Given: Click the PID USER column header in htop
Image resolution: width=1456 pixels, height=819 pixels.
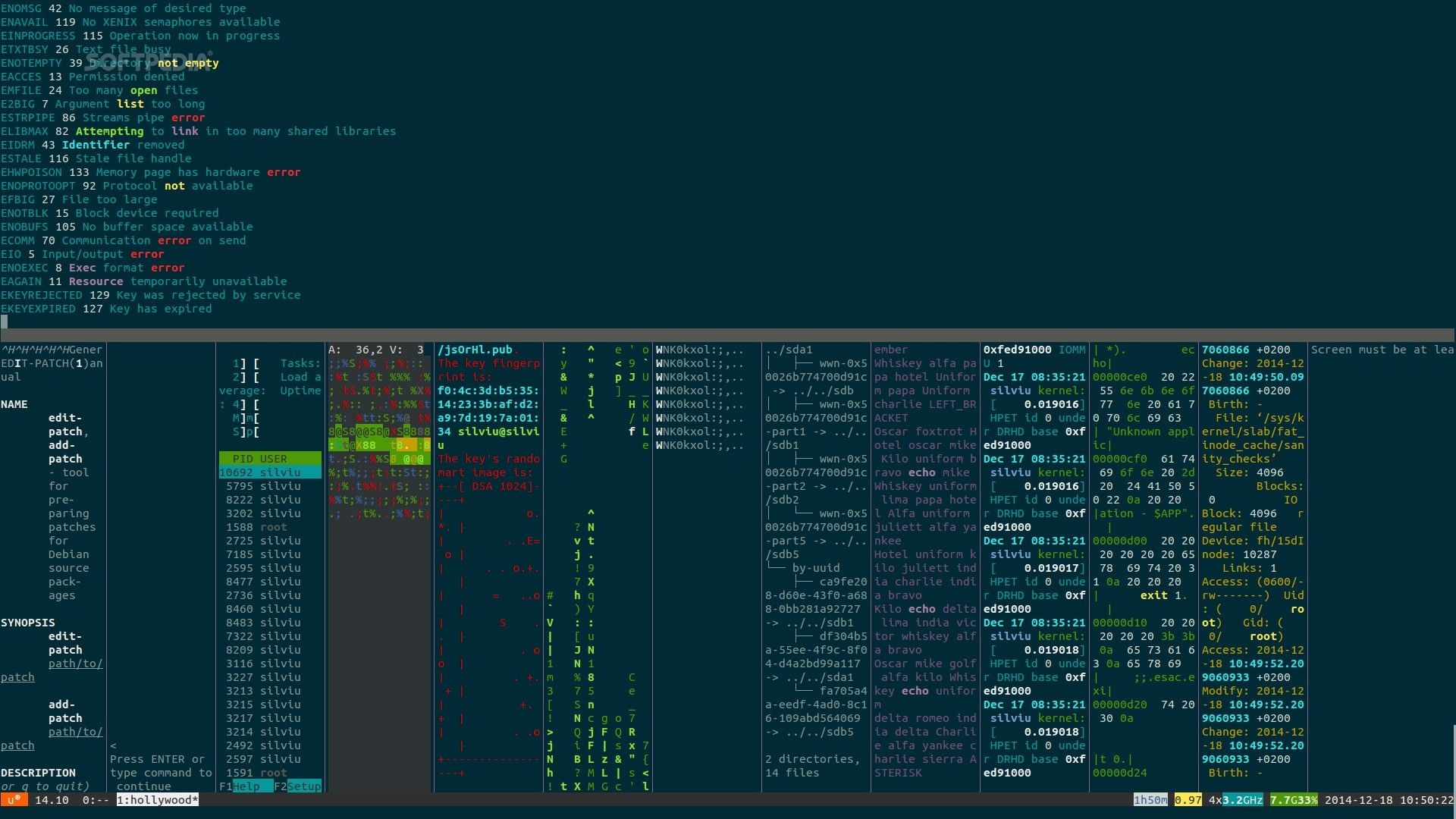Looking at the screenshot, I should click(270, 459).
